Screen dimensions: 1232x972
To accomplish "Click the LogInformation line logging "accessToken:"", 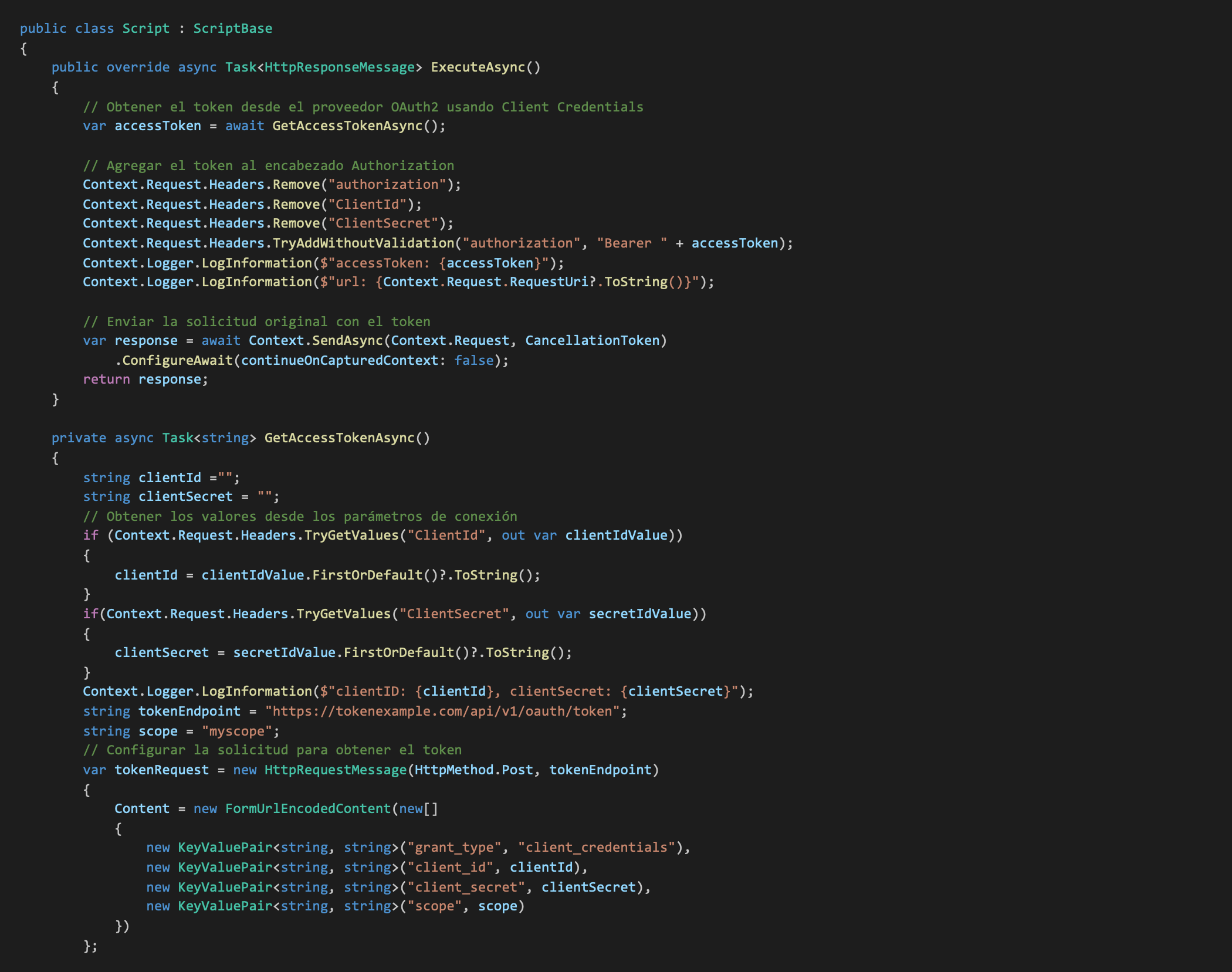I will click(323, 263).
